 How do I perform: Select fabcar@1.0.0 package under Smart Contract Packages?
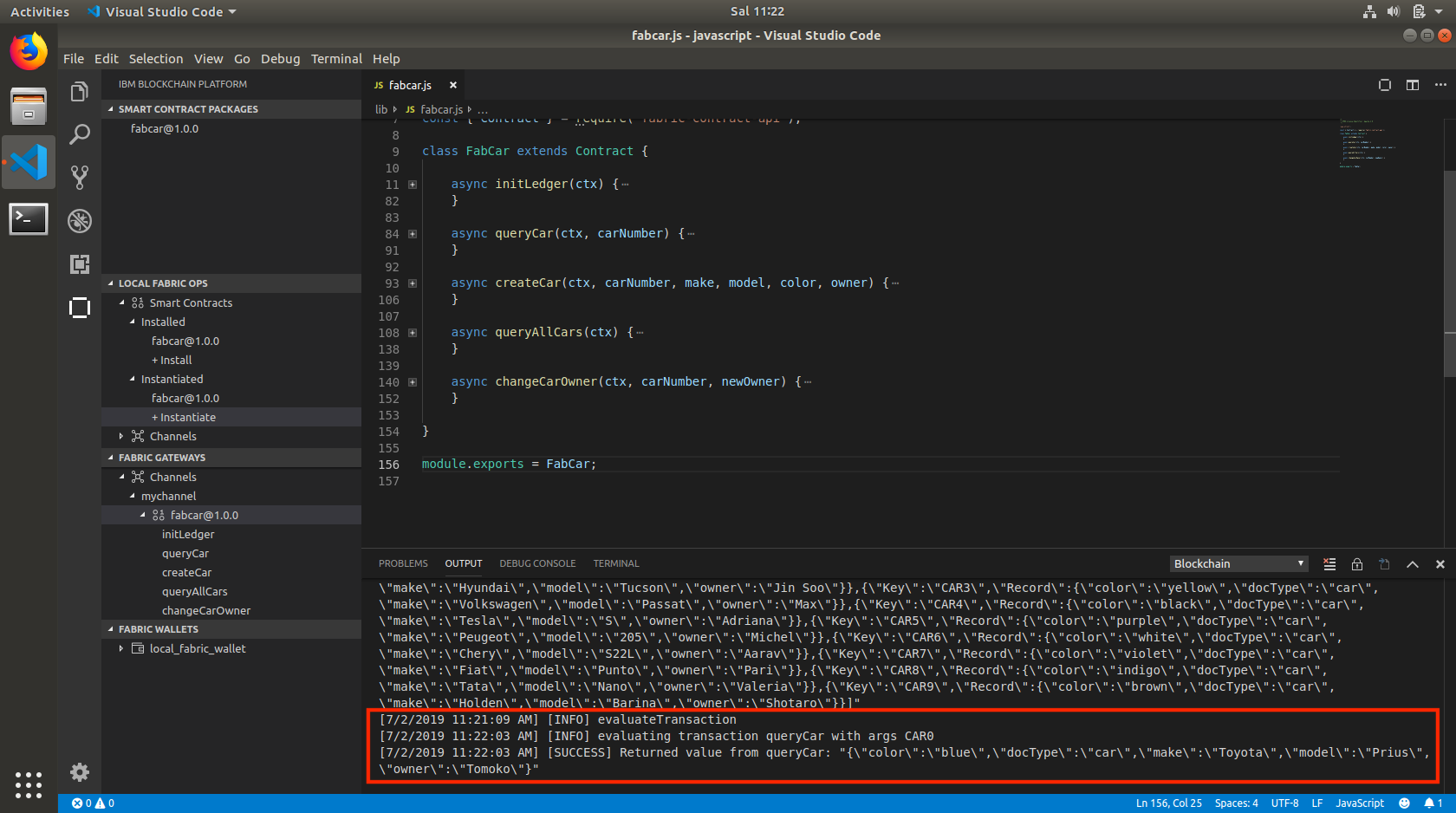165,128
